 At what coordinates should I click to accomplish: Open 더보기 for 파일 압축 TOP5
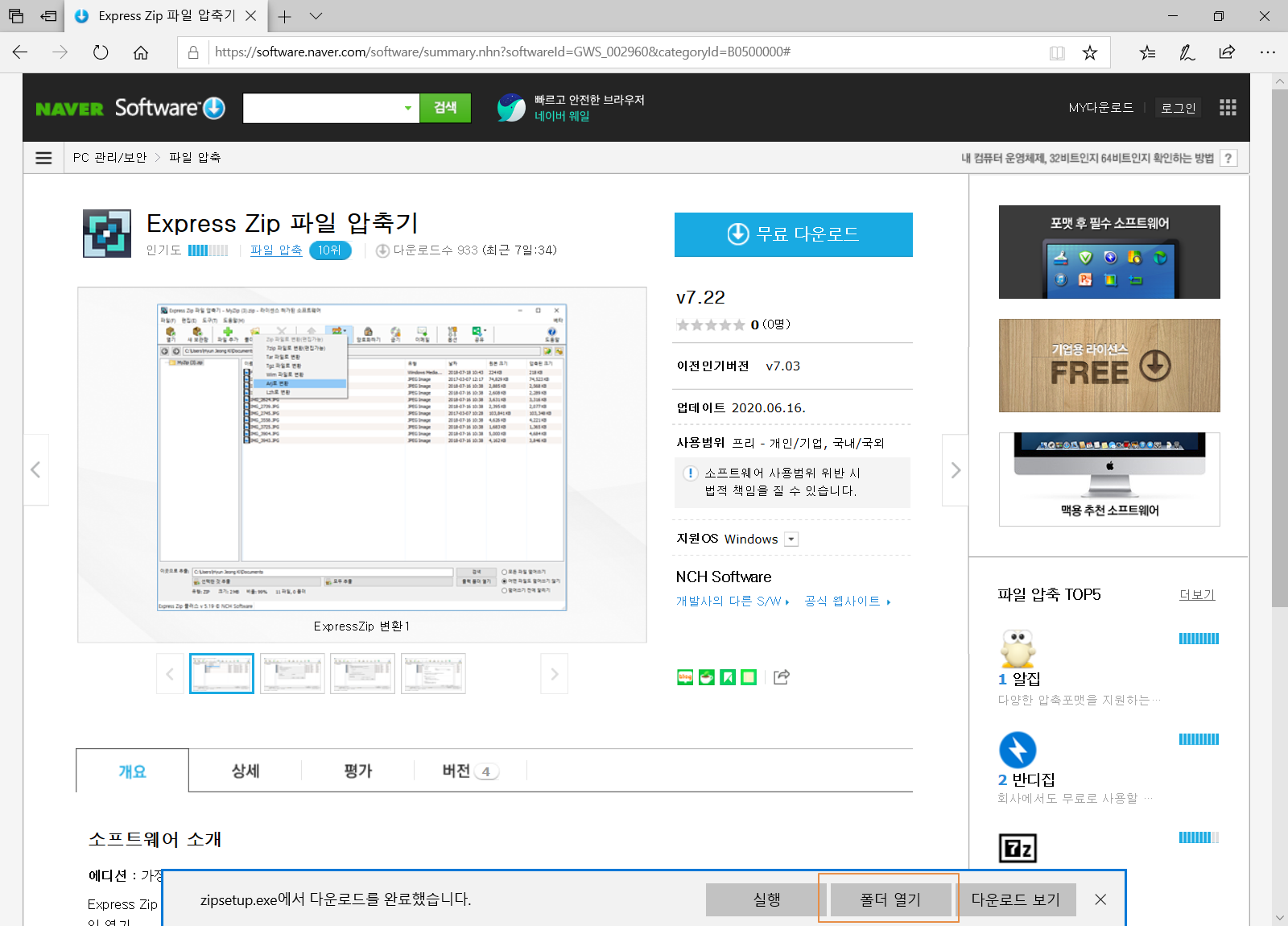[1197, 595]
